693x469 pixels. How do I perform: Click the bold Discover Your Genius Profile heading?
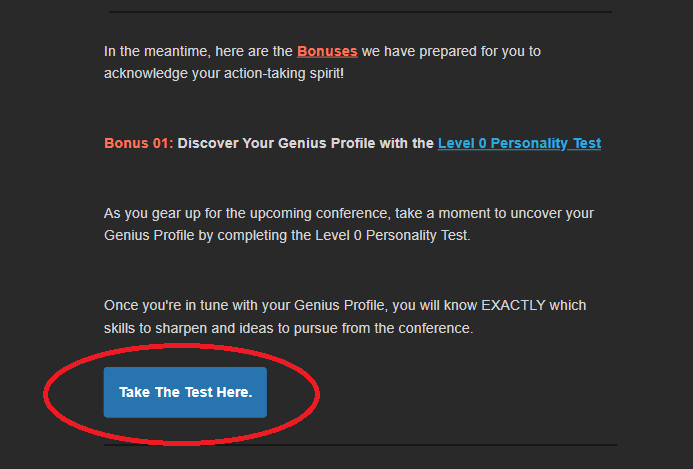tap(306, 143)
